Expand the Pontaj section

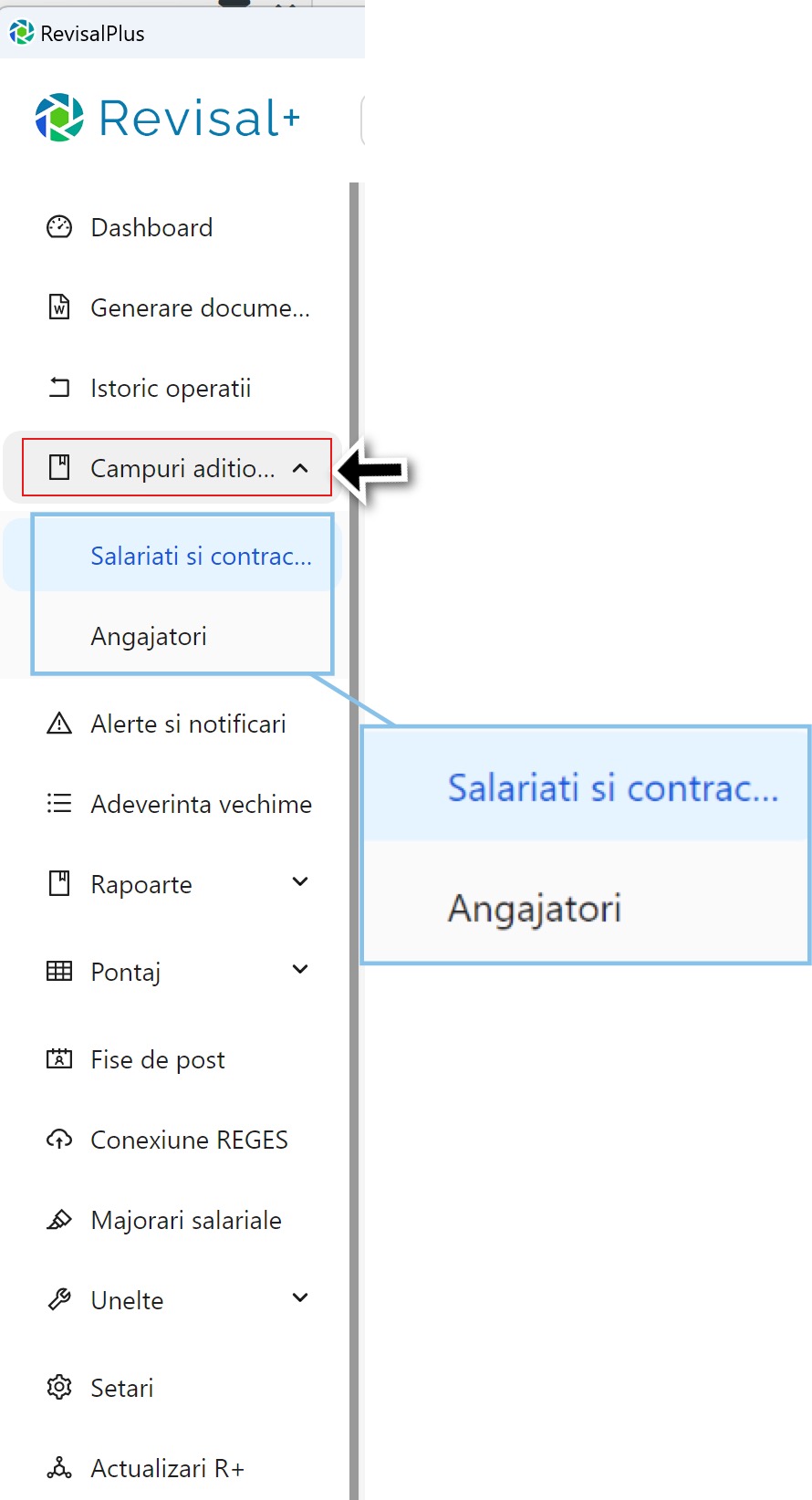[299, 970]
